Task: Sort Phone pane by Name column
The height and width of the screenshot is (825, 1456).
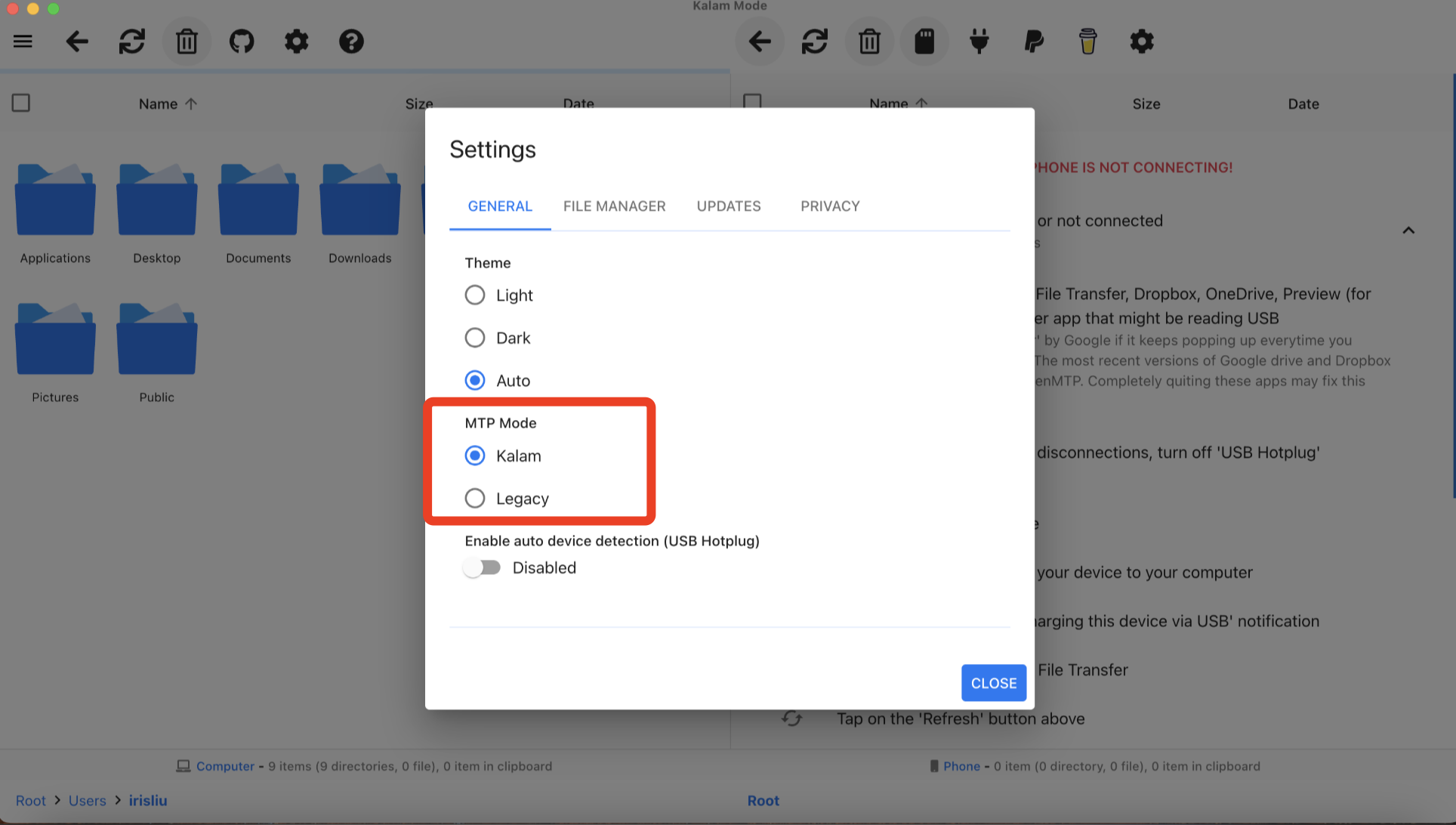Action: tap(899, 104)
